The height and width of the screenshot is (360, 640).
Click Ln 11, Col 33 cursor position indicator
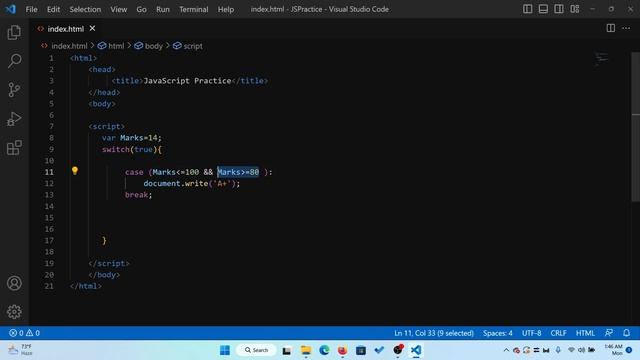pyautogui.click(x=434, y=333)
